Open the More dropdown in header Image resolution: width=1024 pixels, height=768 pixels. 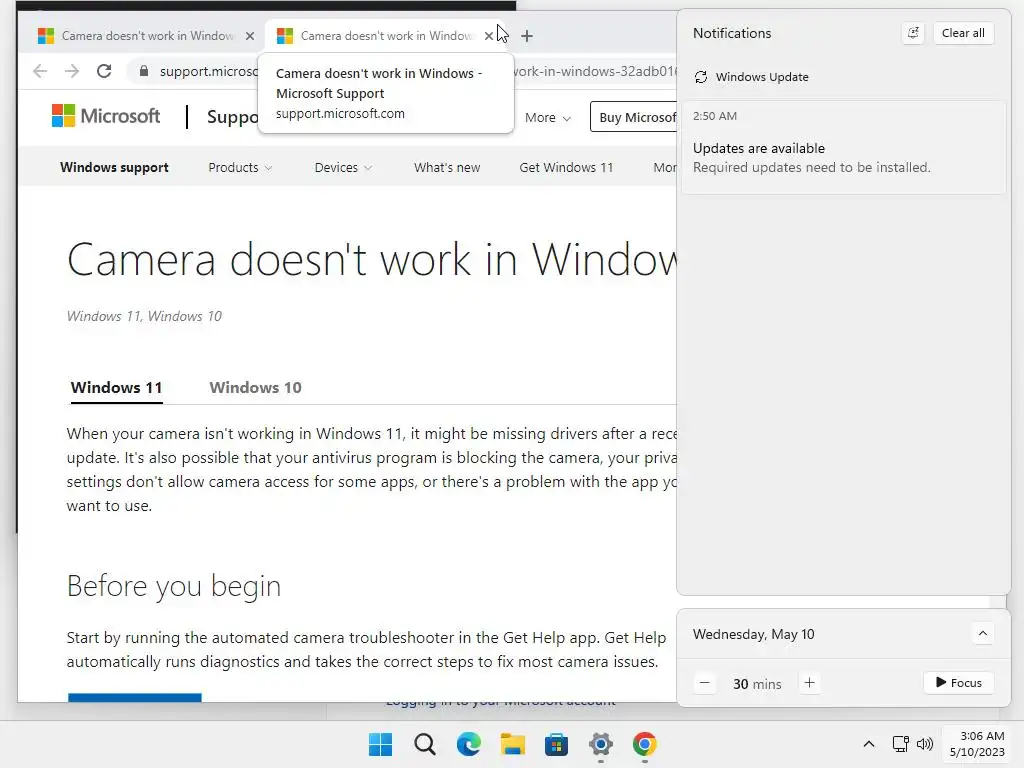pyautogui.click(x=548, y=118)
